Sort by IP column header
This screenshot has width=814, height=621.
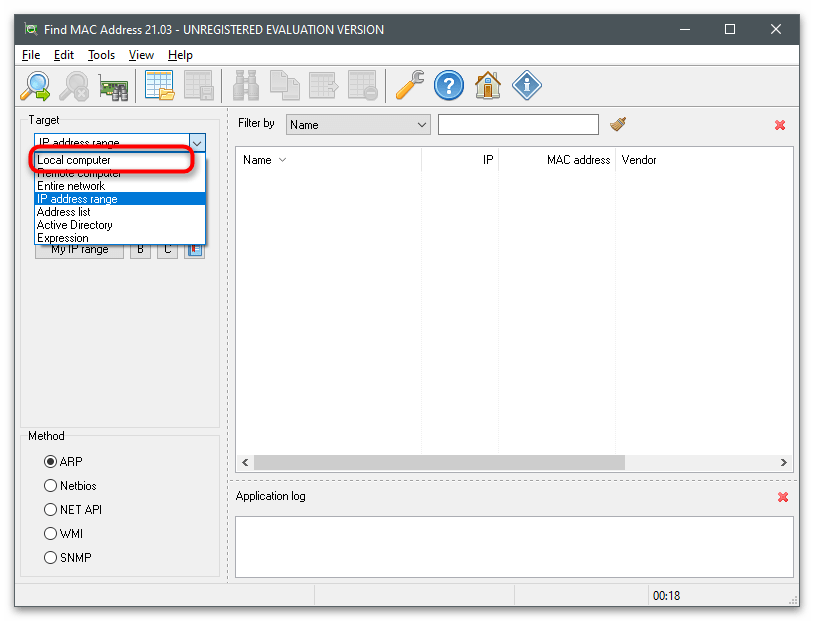click(x=460, y=160)
